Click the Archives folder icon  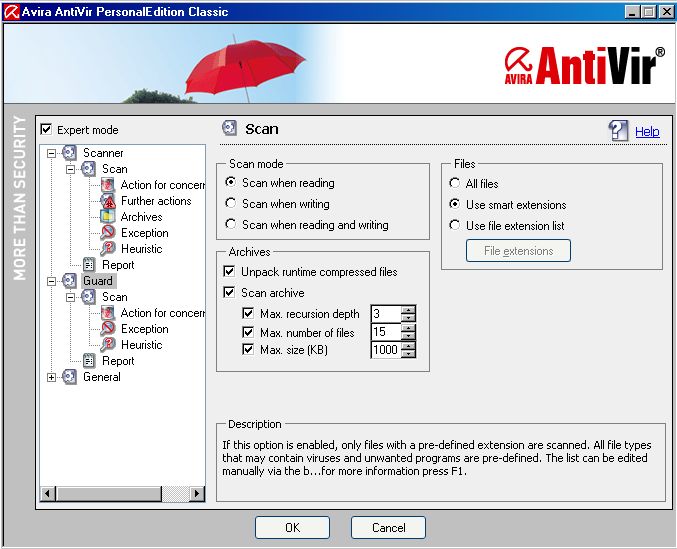tap(108, 217)
